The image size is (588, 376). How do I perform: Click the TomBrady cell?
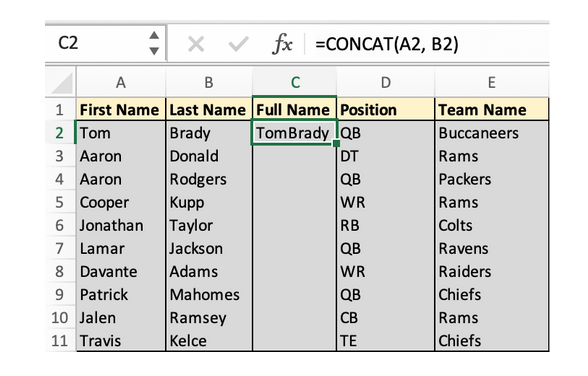294,133
